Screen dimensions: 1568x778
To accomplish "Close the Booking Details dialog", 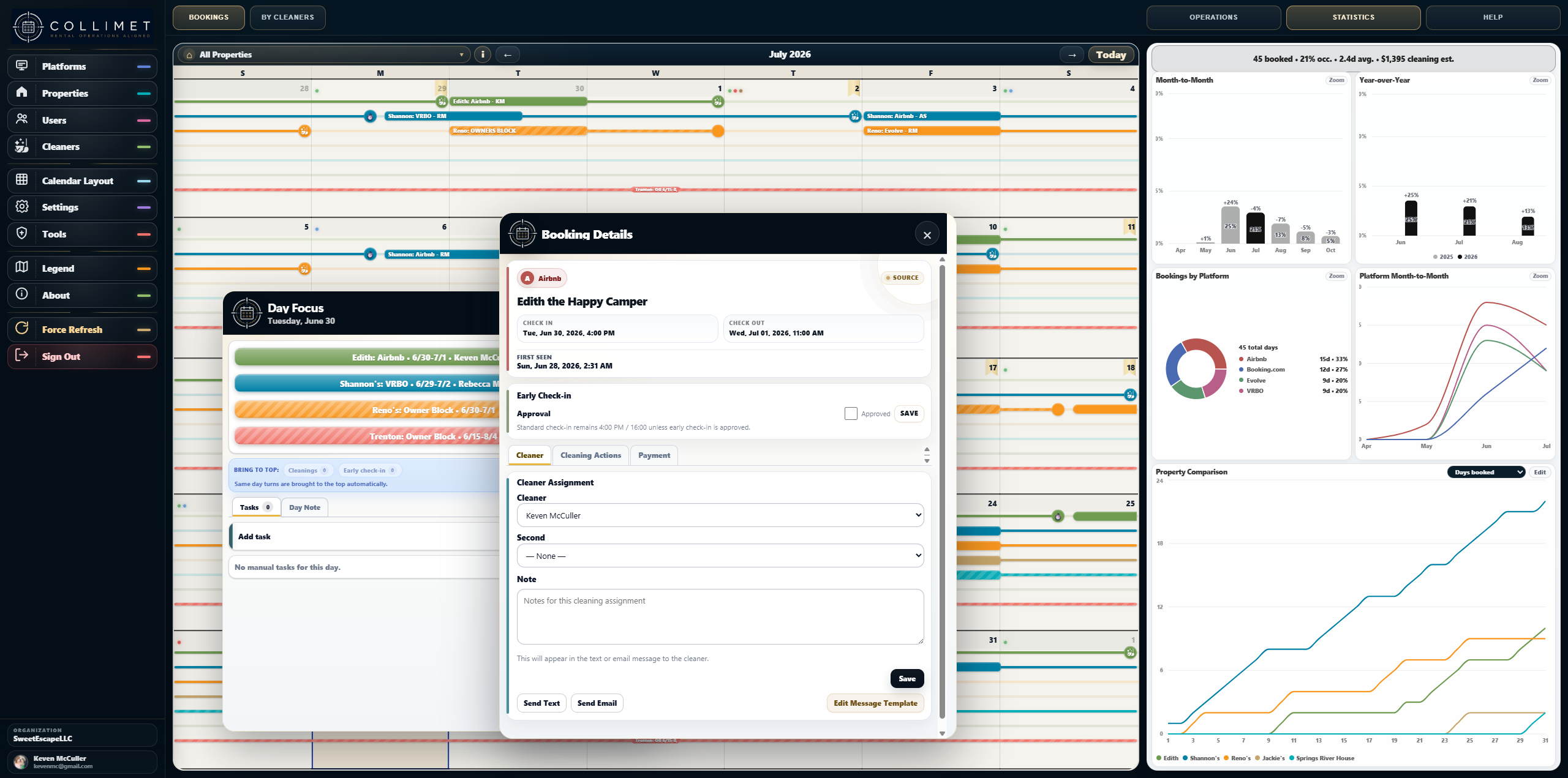I will 927,234.
